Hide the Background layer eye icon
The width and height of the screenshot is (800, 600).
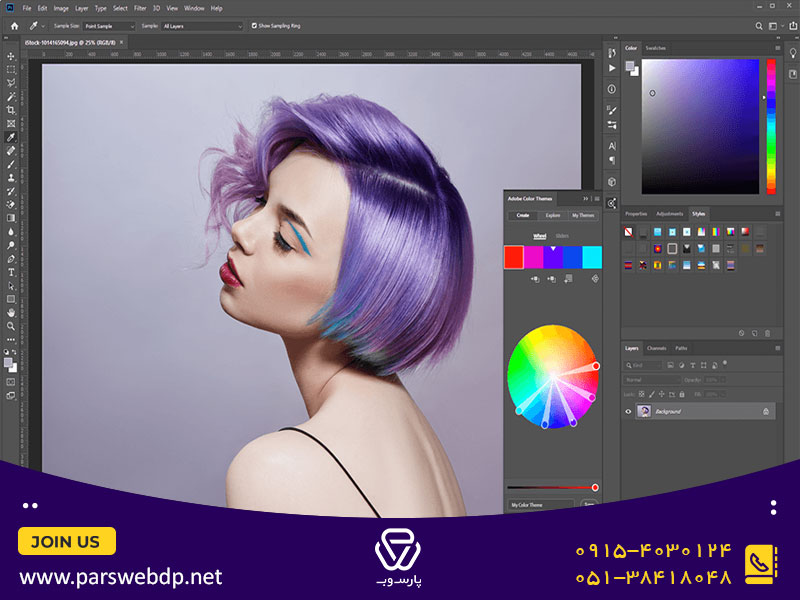click(628, 411)
